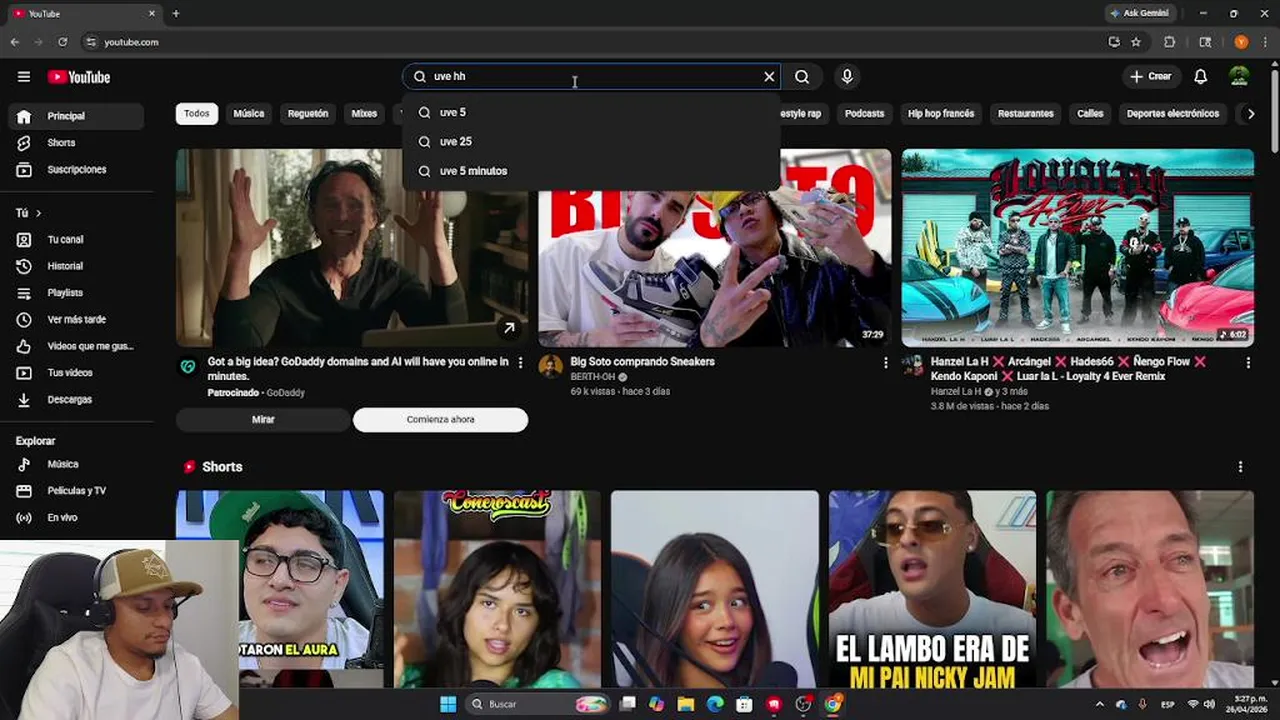Select the Calles filter chip
The height and width of the screenshot is (720, 1280).
(1090, 114)
